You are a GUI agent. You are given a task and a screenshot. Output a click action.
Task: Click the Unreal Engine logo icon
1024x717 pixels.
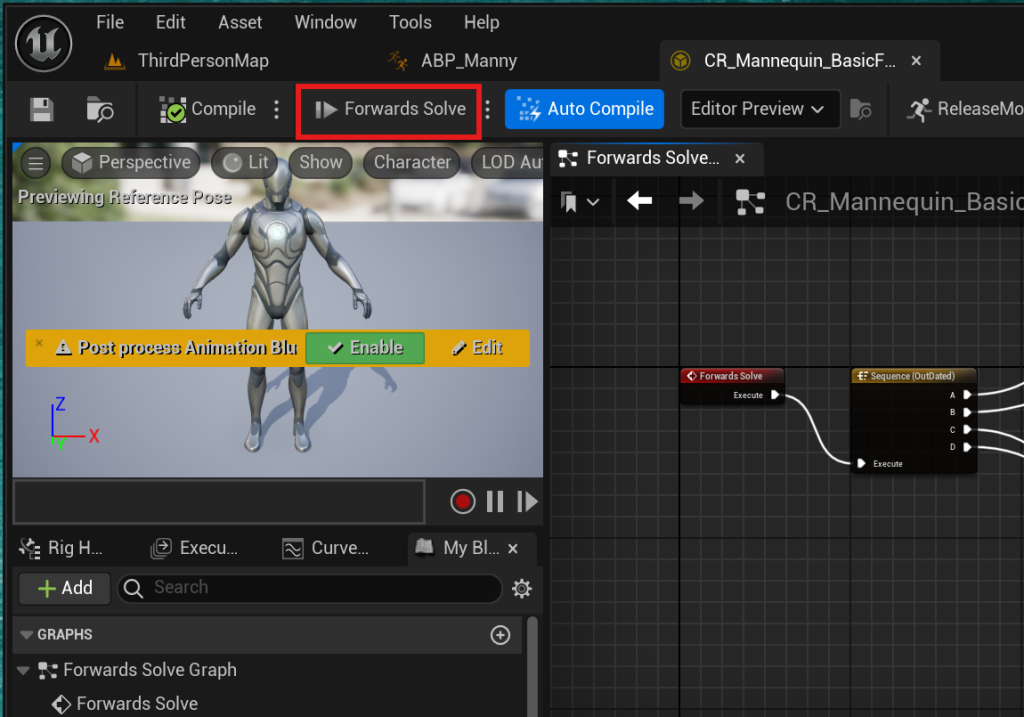click(44, 44)
